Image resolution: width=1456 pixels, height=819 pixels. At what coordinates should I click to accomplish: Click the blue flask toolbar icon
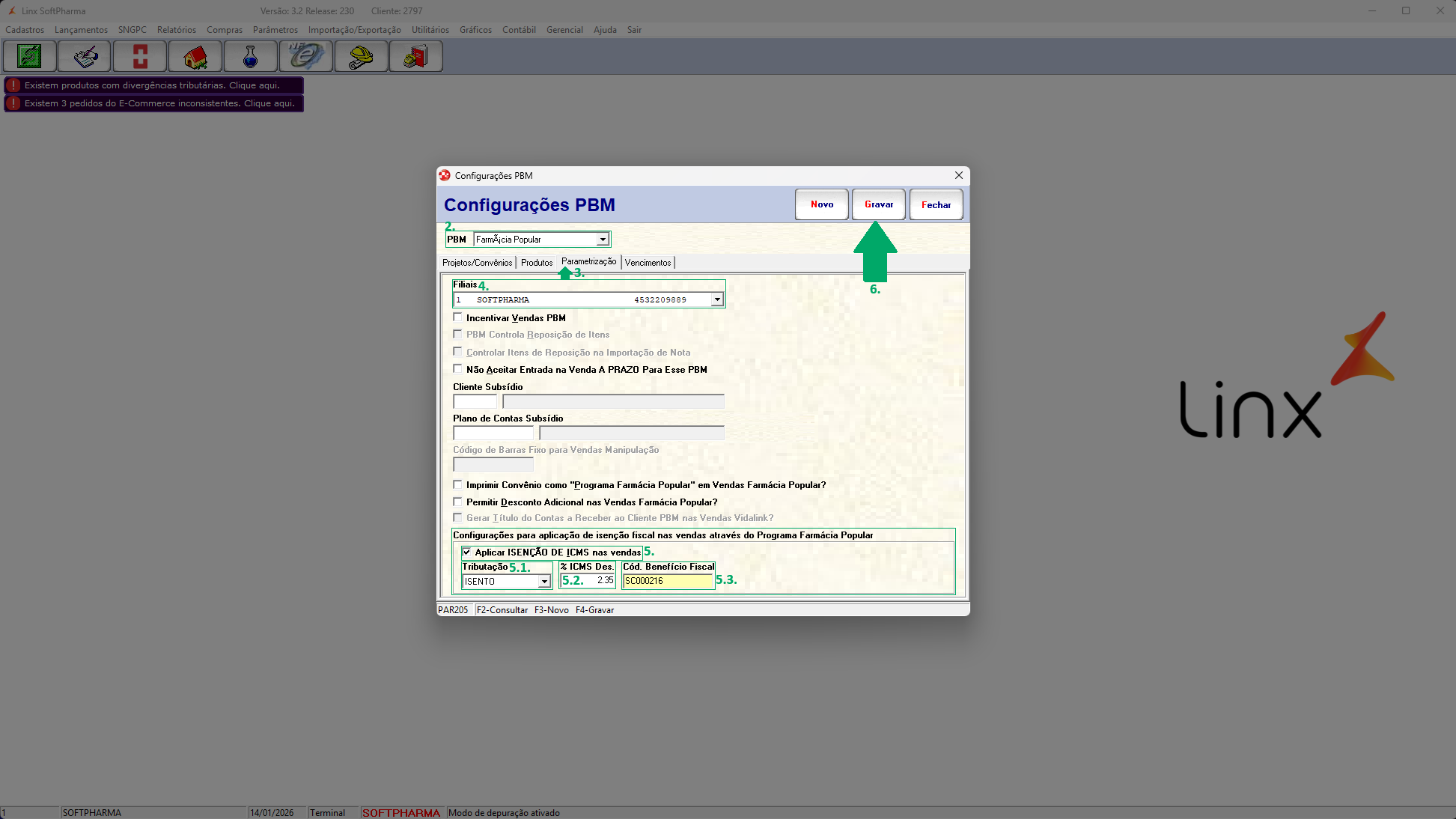pos(251,57)
